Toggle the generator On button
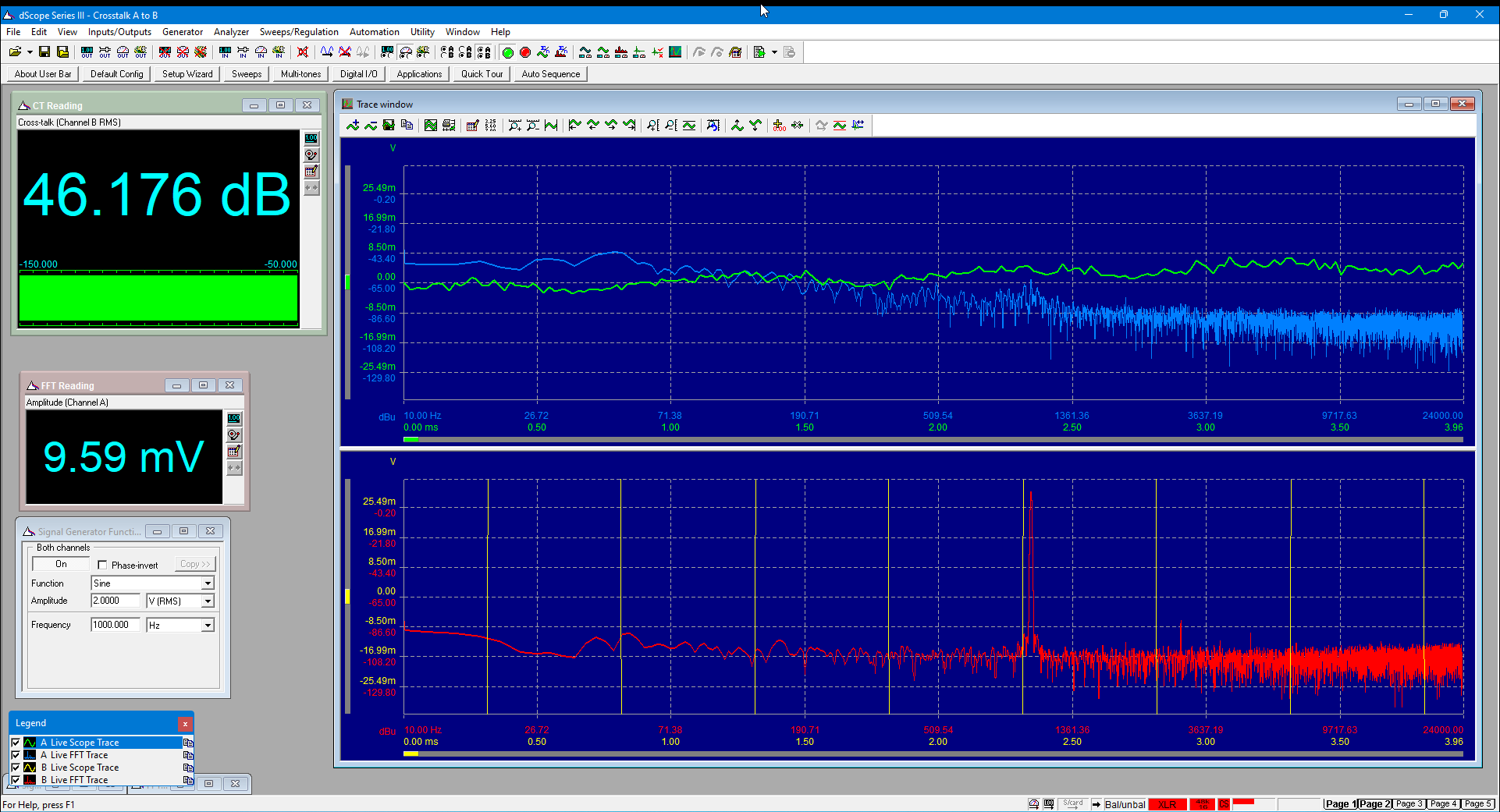Screen dimensions: 1500x812 pos(61,564)
